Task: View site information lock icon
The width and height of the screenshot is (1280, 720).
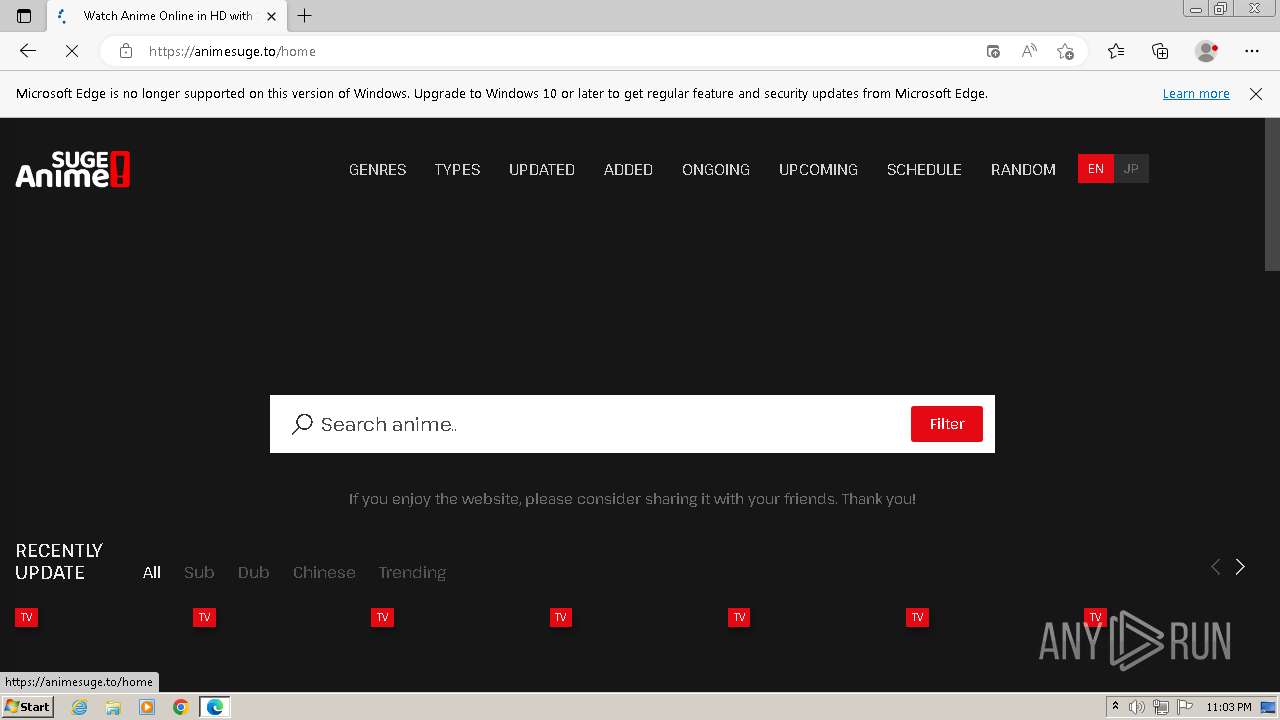Action: (126, 51)
